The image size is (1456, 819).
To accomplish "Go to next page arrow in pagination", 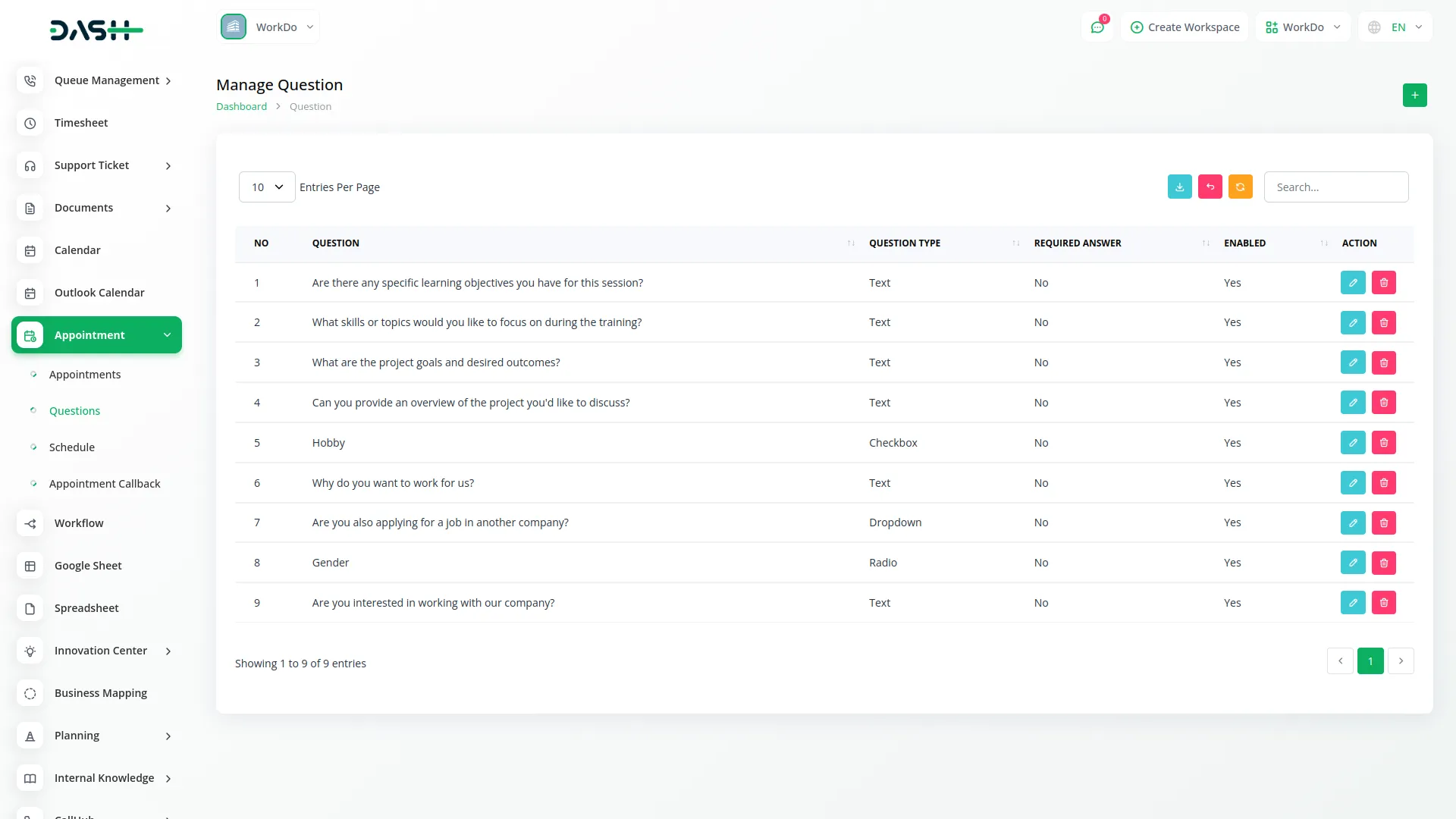I will [x=1401, y=661].
